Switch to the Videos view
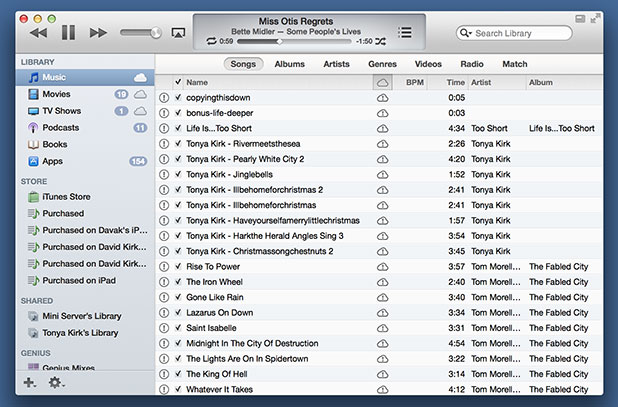 tap(428, 64)
